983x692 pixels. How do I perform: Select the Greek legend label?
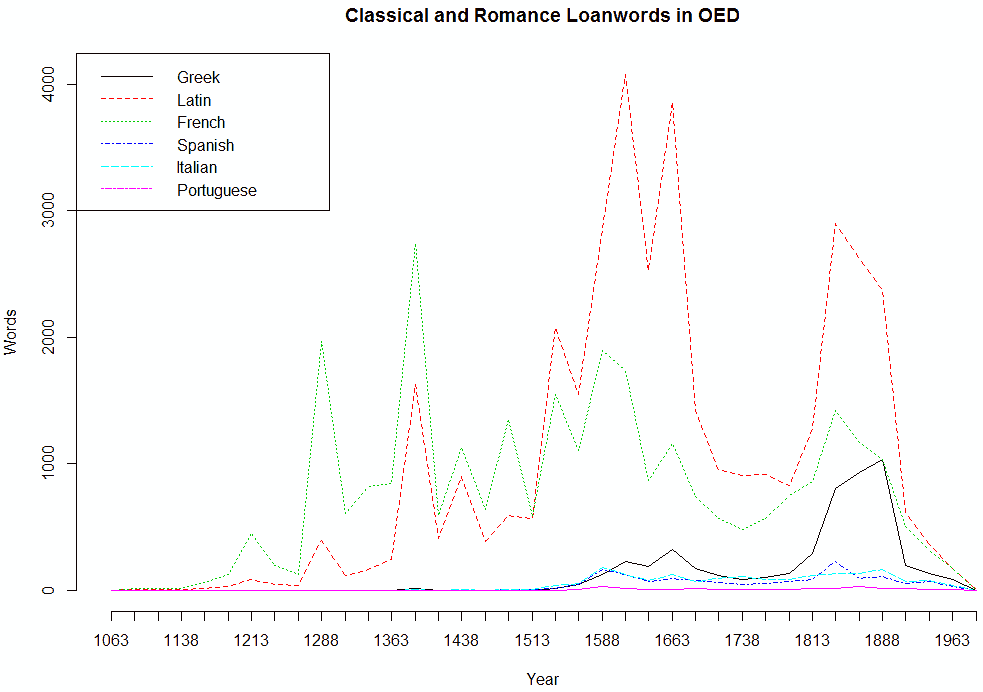click(198, 77)
